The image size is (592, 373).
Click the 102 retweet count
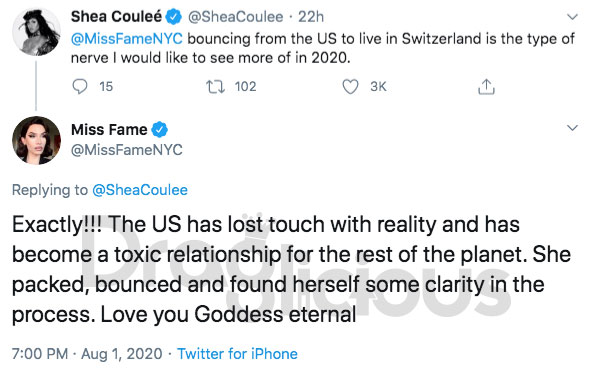245,86
